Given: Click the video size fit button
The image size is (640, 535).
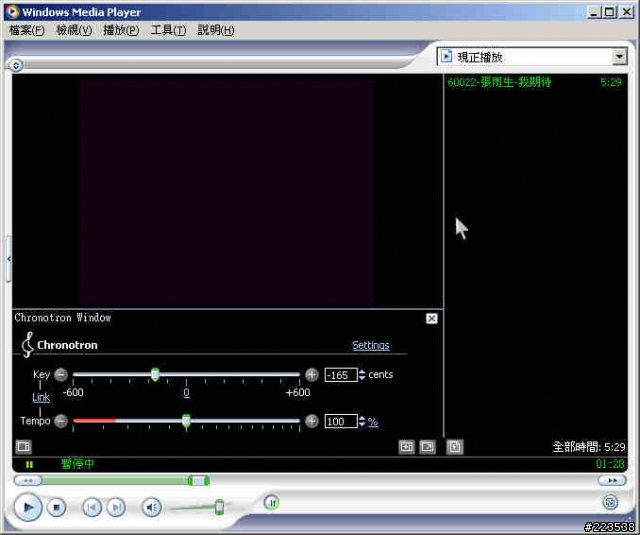Looking at the screenshot, I should pos(407,447).
